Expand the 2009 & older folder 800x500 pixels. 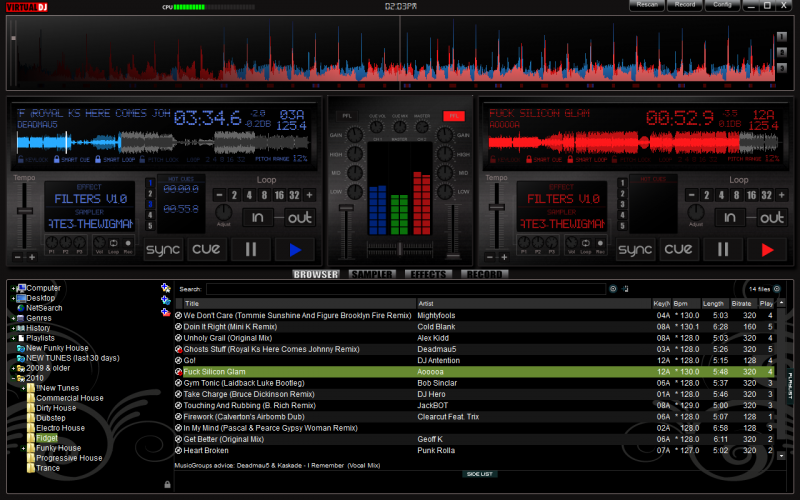tap(13, 368)
